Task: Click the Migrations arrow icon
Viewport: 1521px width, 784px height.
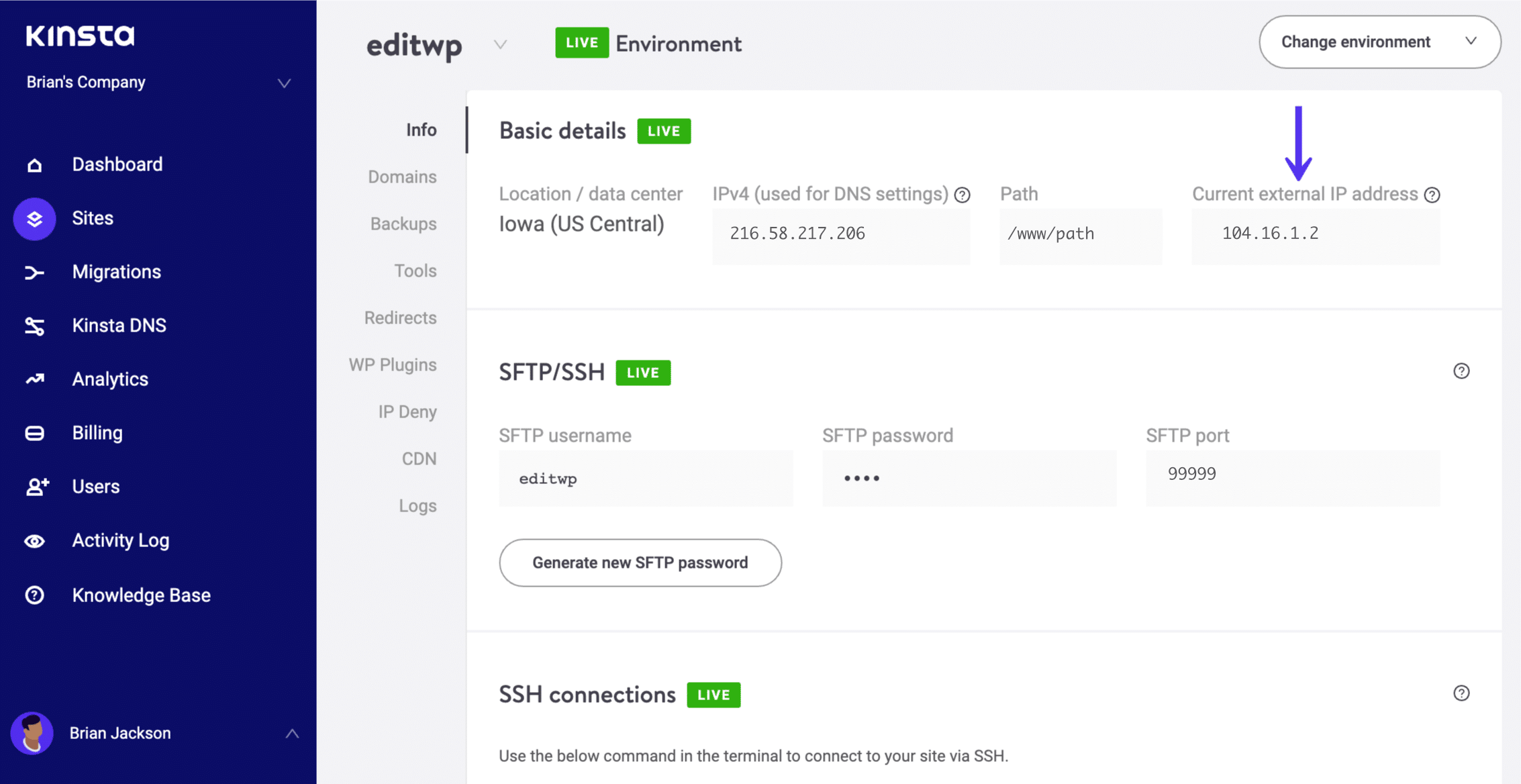Action: [x=34, y=273]
